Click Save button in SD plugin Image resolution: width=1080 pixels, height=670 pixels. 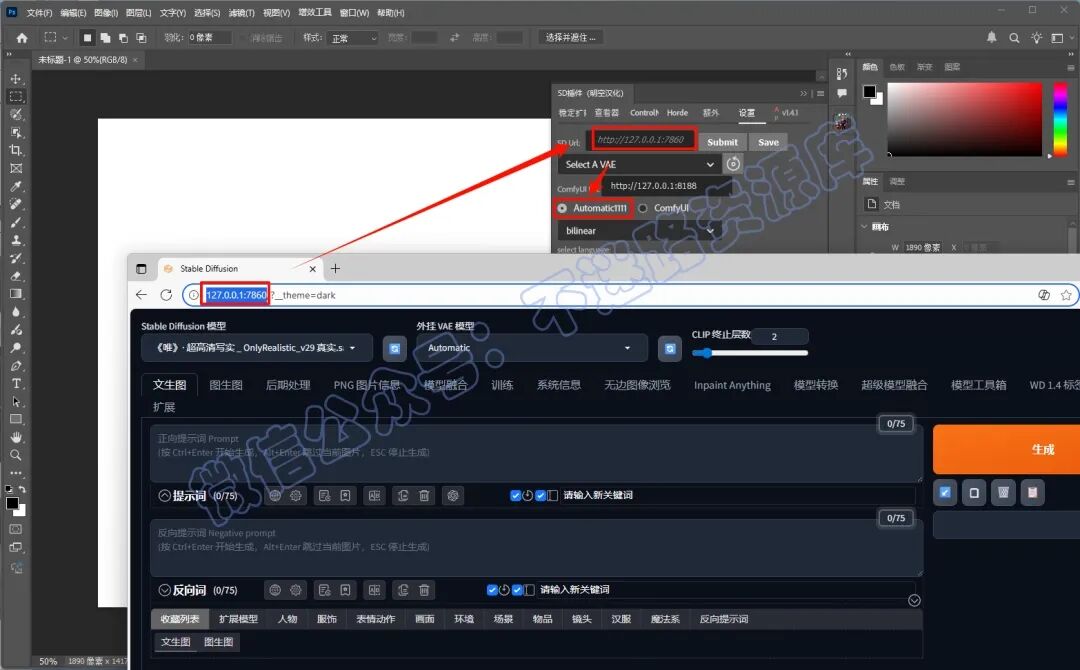(769, 142)
